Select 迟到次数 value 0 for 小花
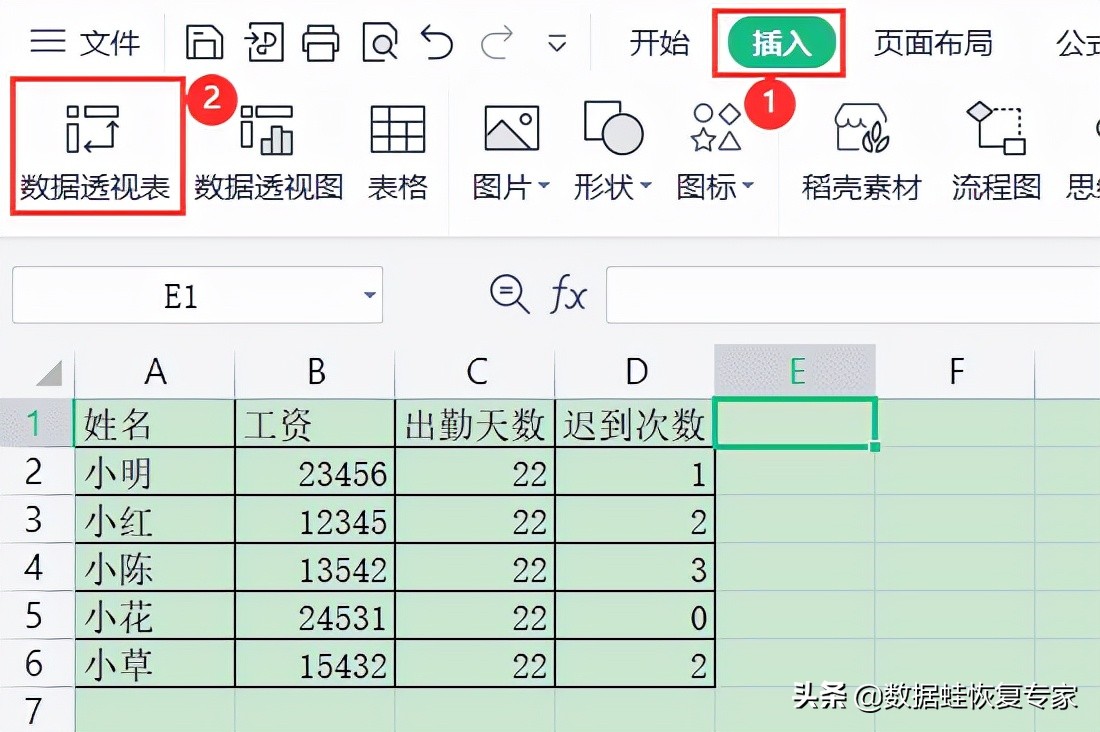 click(635, 615)
